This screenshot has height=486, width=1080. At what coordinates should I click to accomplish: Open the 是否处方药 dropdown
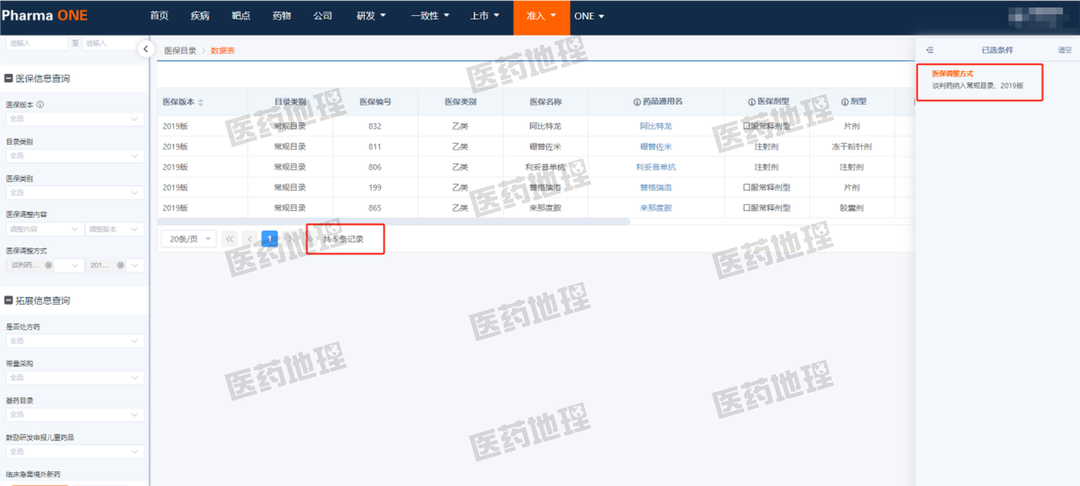[x=75, y=340]
